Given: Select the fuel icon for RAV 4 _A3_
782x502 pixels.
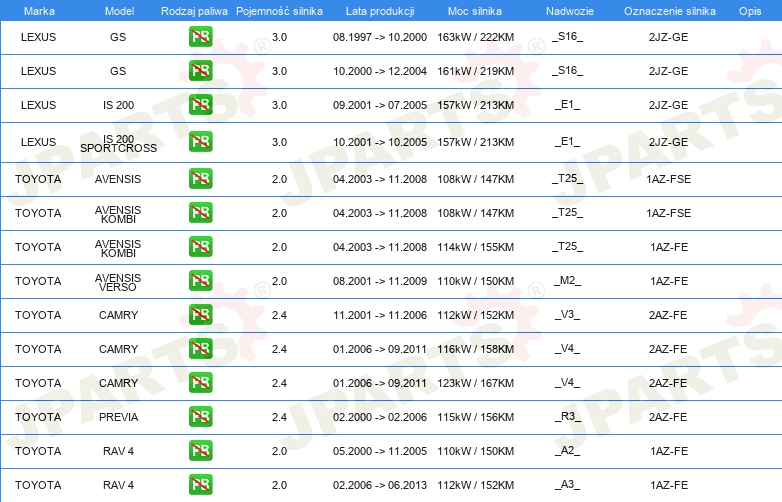Looking at the screenshot, I should (x=200, y=485).
